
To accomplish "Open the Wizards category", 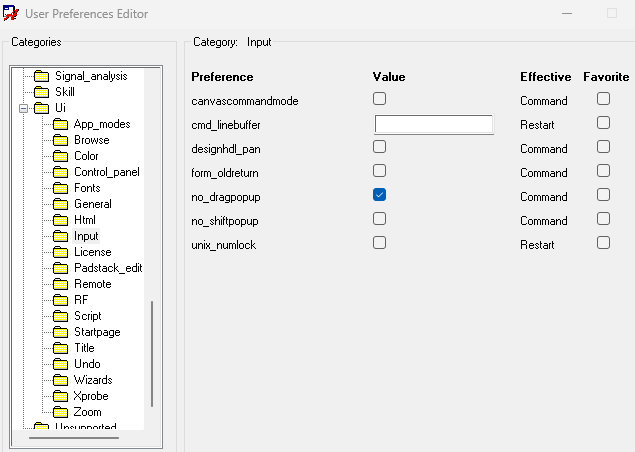I will [x=93, y=380].
